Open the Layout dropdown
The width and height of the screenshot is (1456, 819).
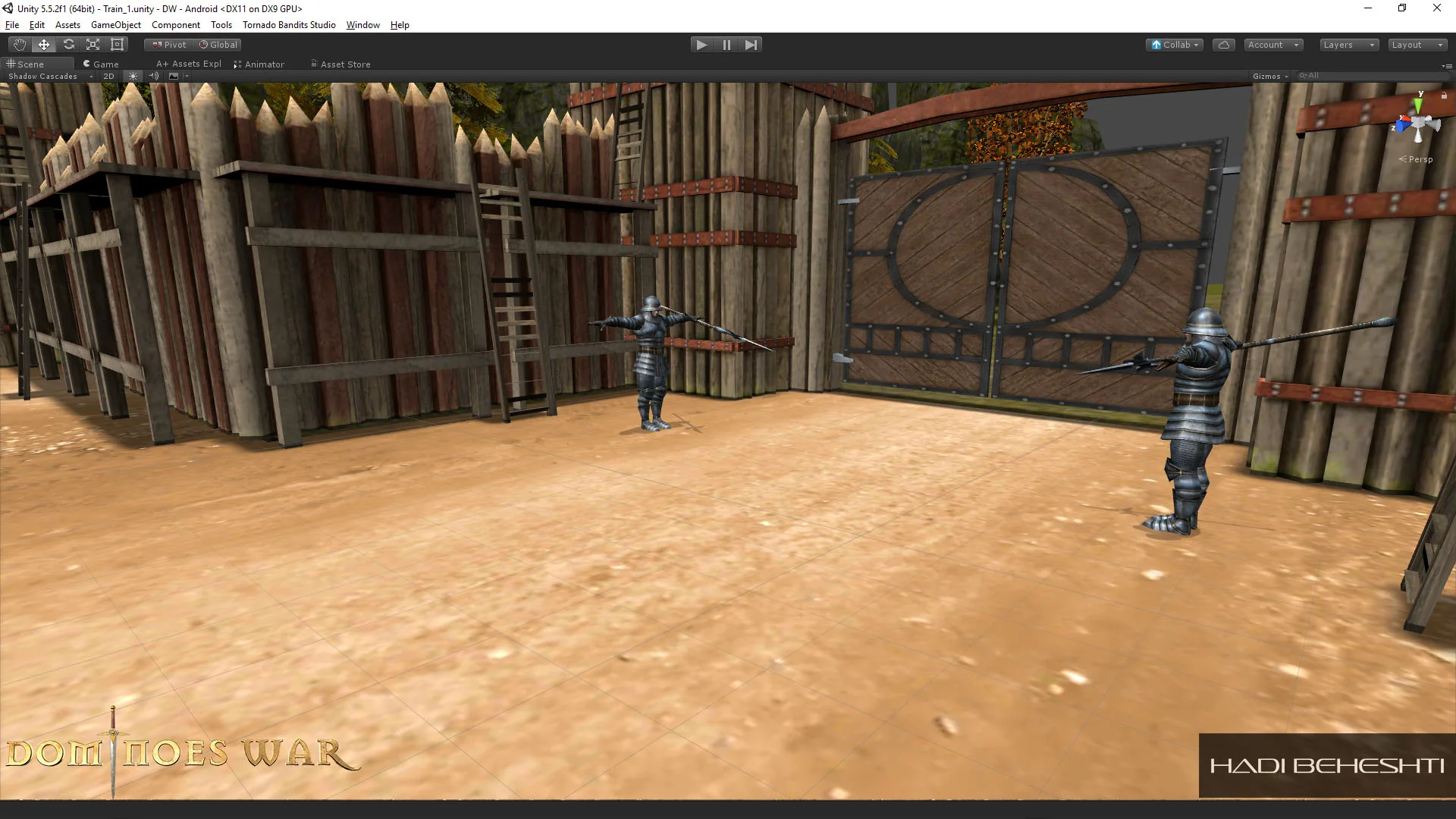click(1417, 45)
